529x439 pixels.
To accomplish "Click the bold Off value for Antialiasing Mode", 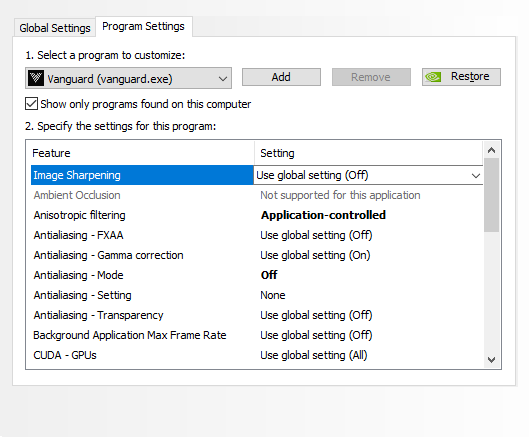I will [269, 275].
